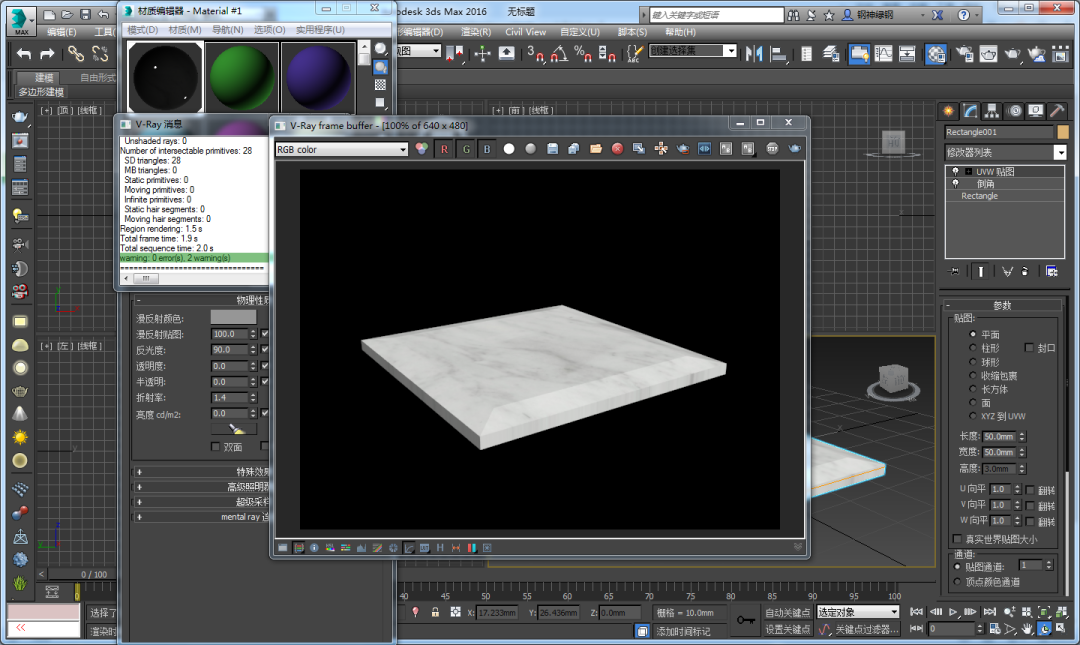Viewport: 1080px width, 645px height.
Task: Open 模式(D) menu in material editor
Action: coord(143,30)
